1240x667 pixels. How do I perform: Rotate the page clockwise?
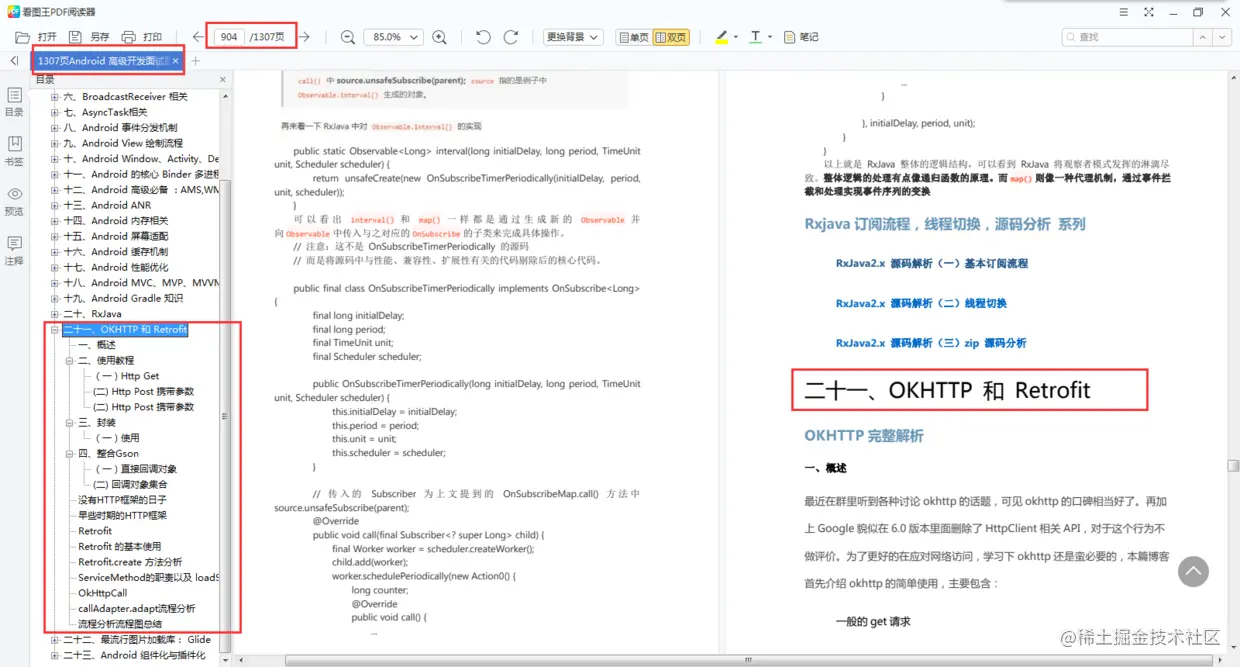point(510,37)
